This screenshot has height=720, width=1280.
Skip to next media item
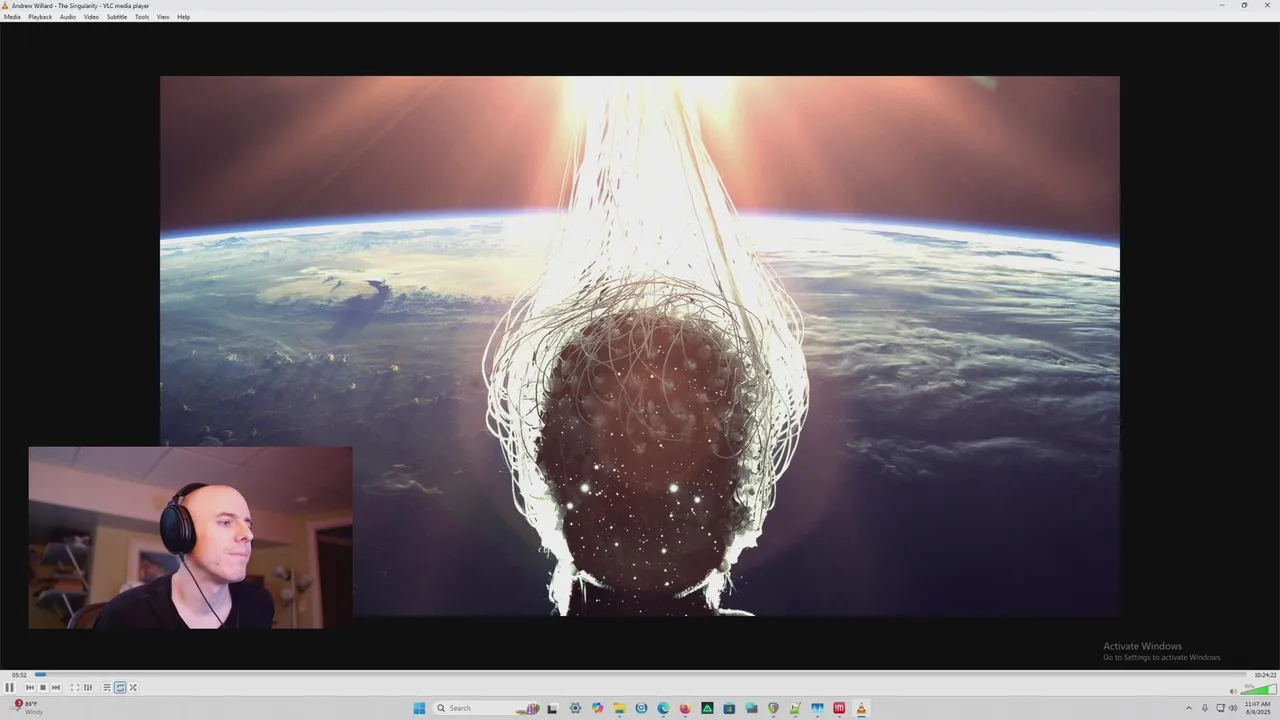pos(56,687)
